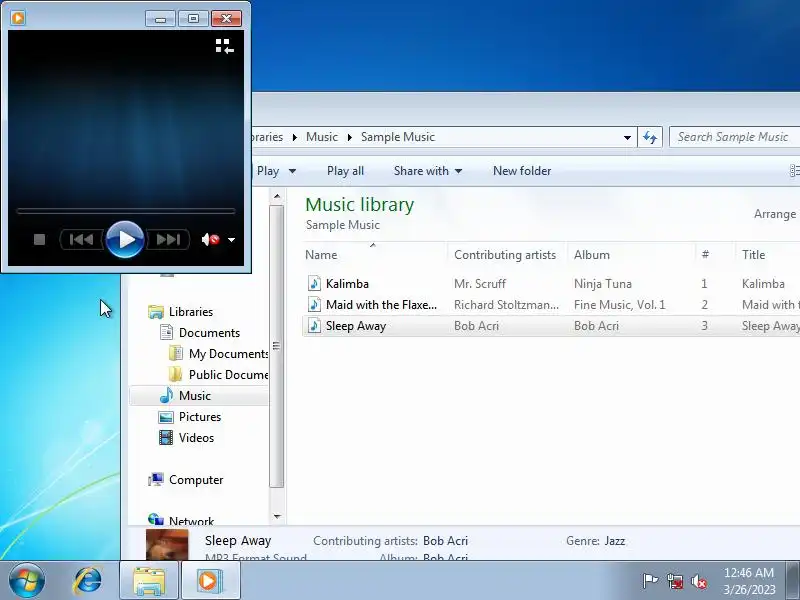Stop playback in Windows Media Player

(x=39, y=239)
